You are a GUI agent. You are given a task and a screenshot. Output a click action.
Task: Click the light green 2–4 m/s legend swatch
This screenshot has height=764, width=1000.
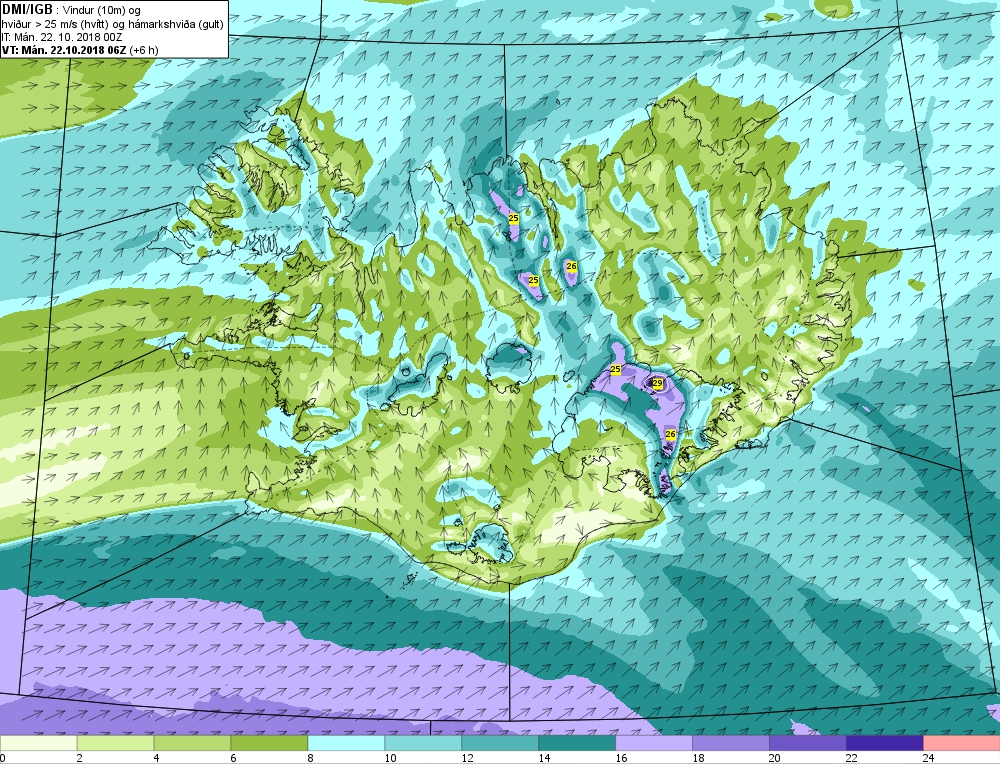[115, 743]
